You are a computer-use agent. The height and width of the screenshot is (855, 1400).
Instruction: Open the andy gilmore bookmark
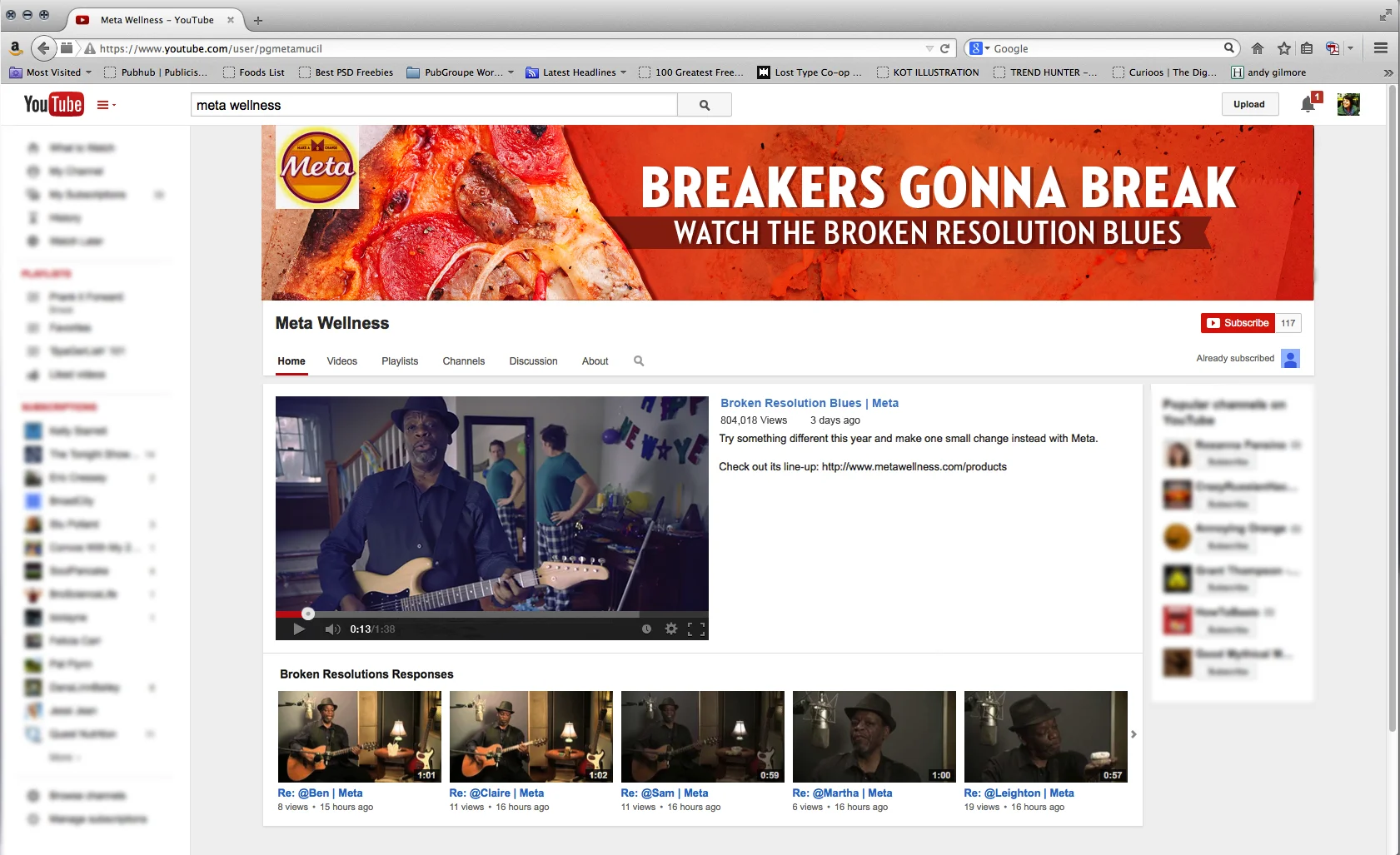point(1268,72)
